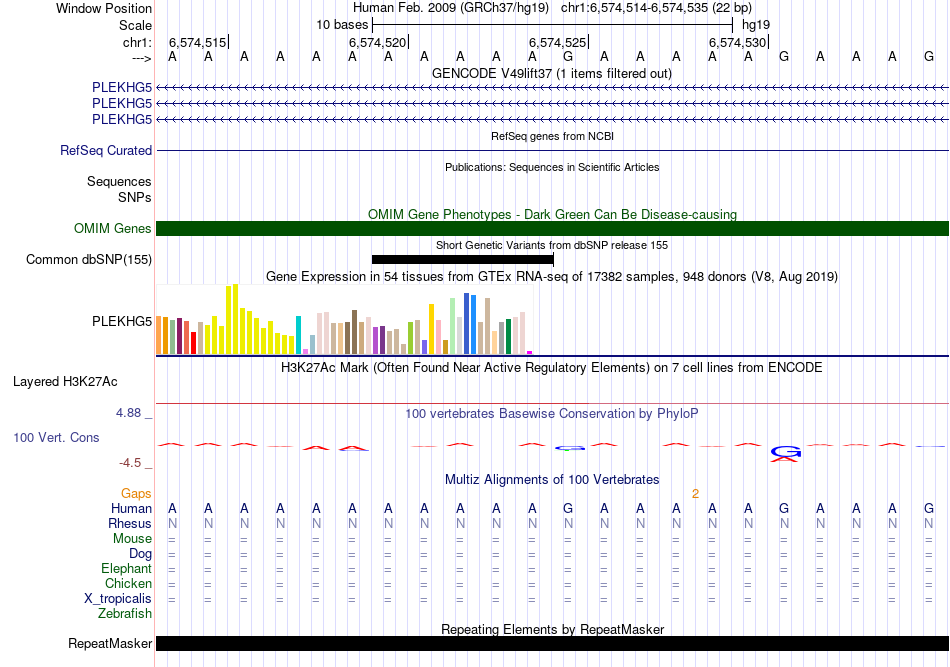
Task: Click the Sequences track label
Action: coord(119,181)
